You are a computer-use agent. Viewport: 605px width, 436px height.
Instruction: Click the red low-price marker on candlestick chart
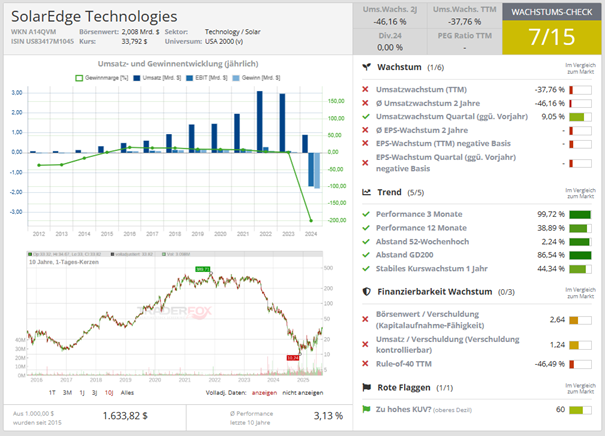[x=293, y=358]
